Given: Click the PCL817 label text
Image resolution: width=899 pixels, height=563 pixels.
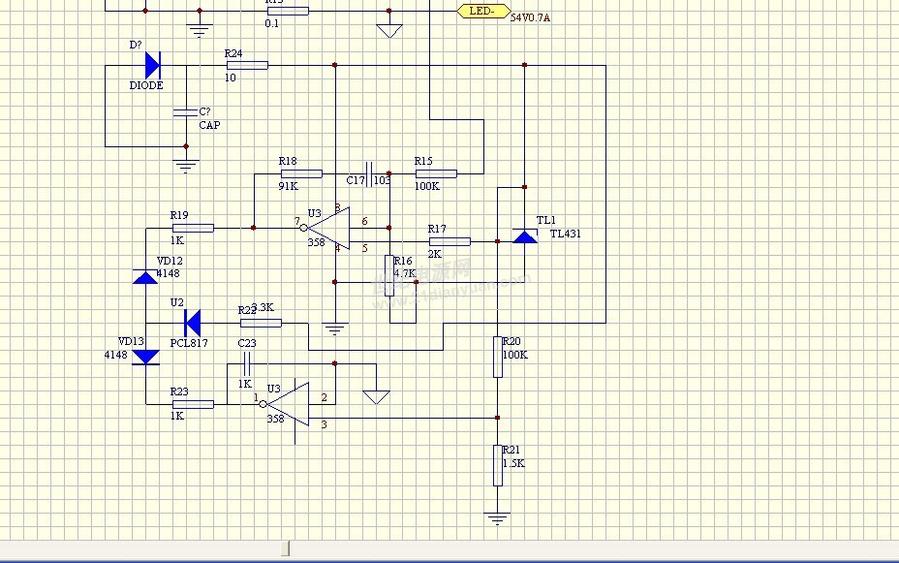Looking at the screenshot, I should click(x=189, y=343).
